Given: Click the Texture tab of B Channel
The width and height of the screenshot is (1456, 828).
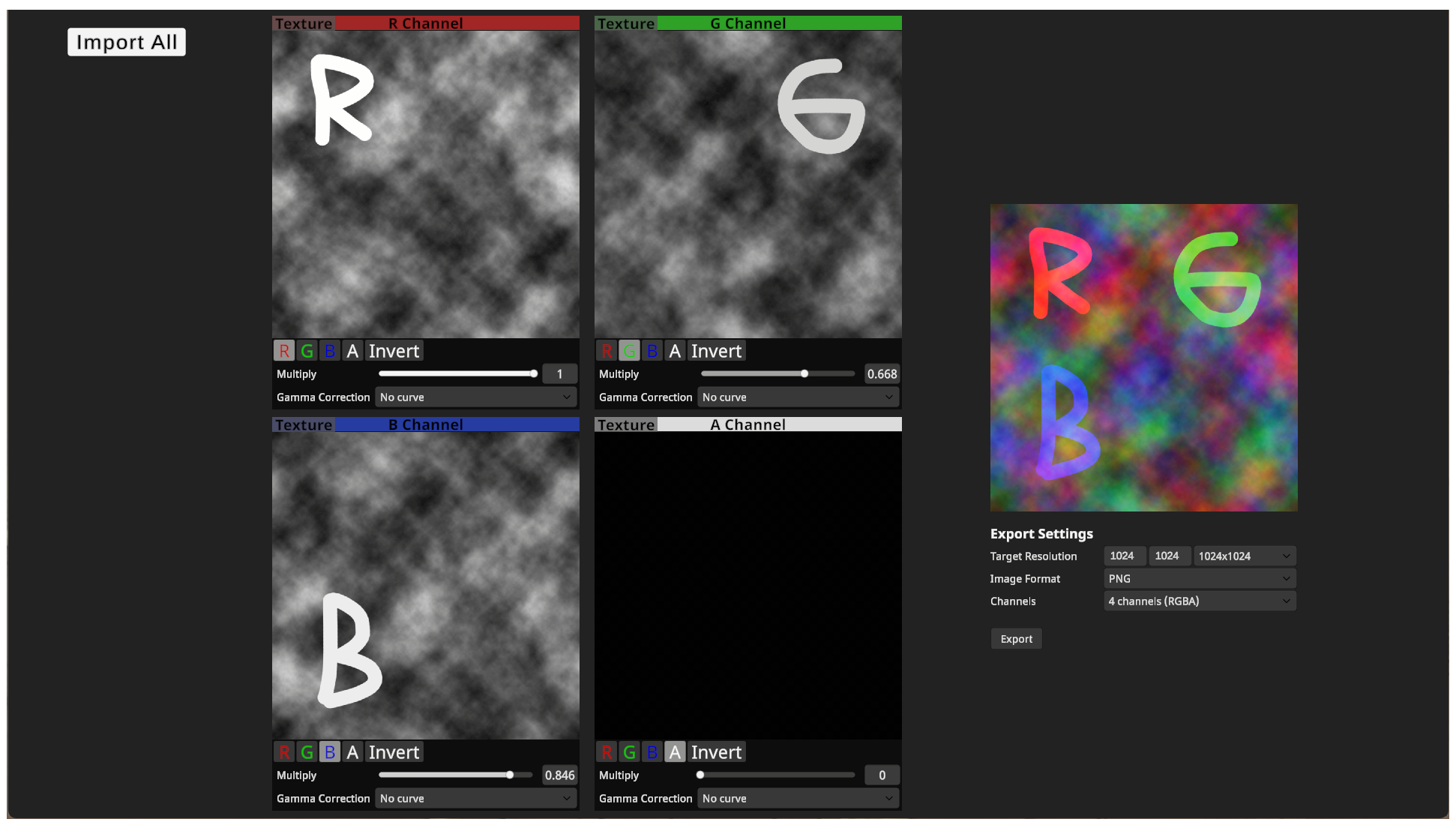Looking at the screenshot, I should 304,424.
